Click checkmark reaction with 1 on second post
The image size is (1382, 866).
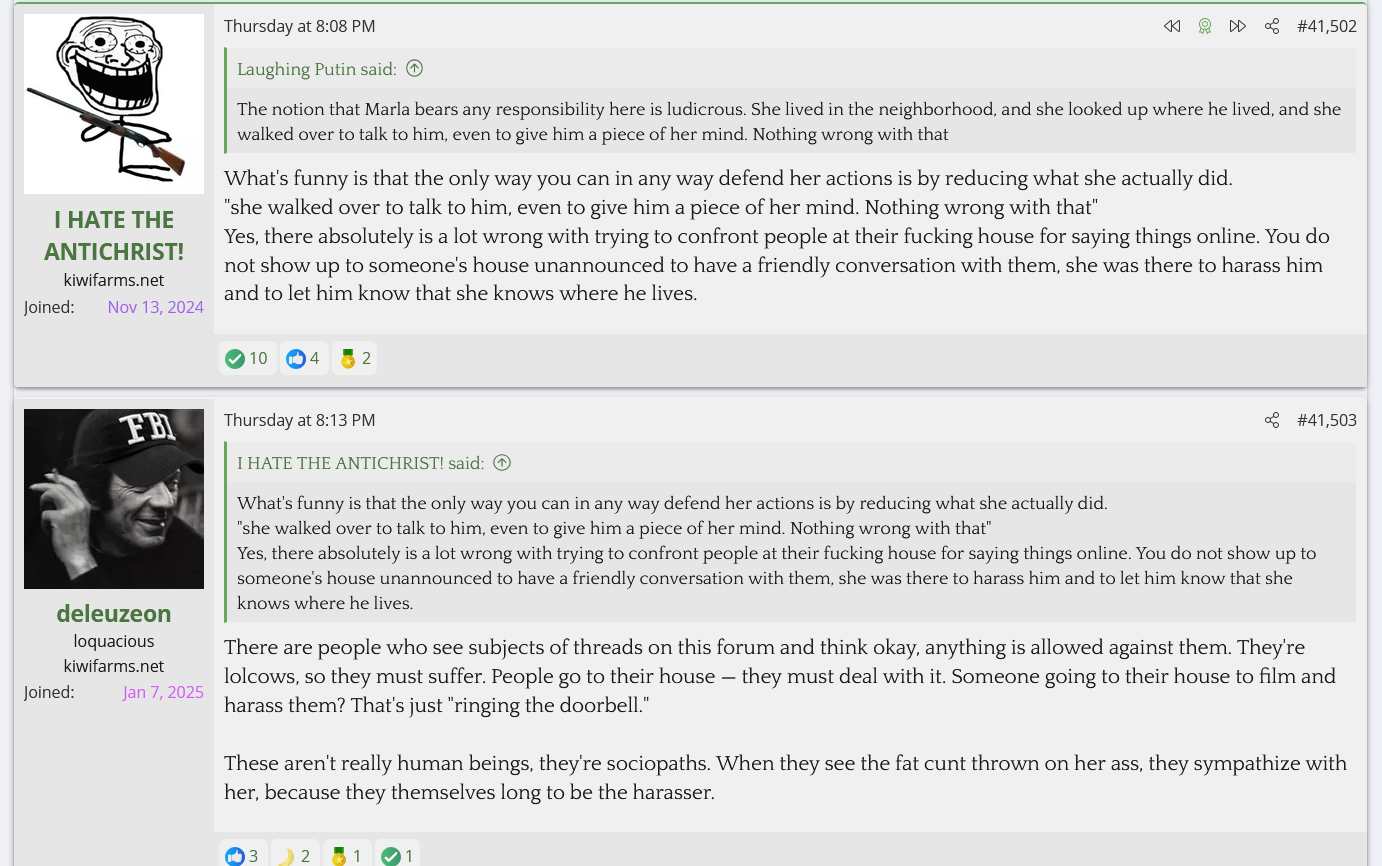(x=397, y=855)
